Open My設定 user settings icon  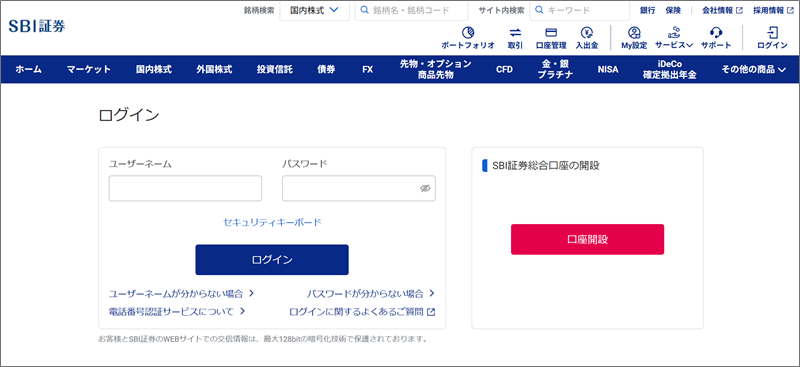[x=634, y=33]
